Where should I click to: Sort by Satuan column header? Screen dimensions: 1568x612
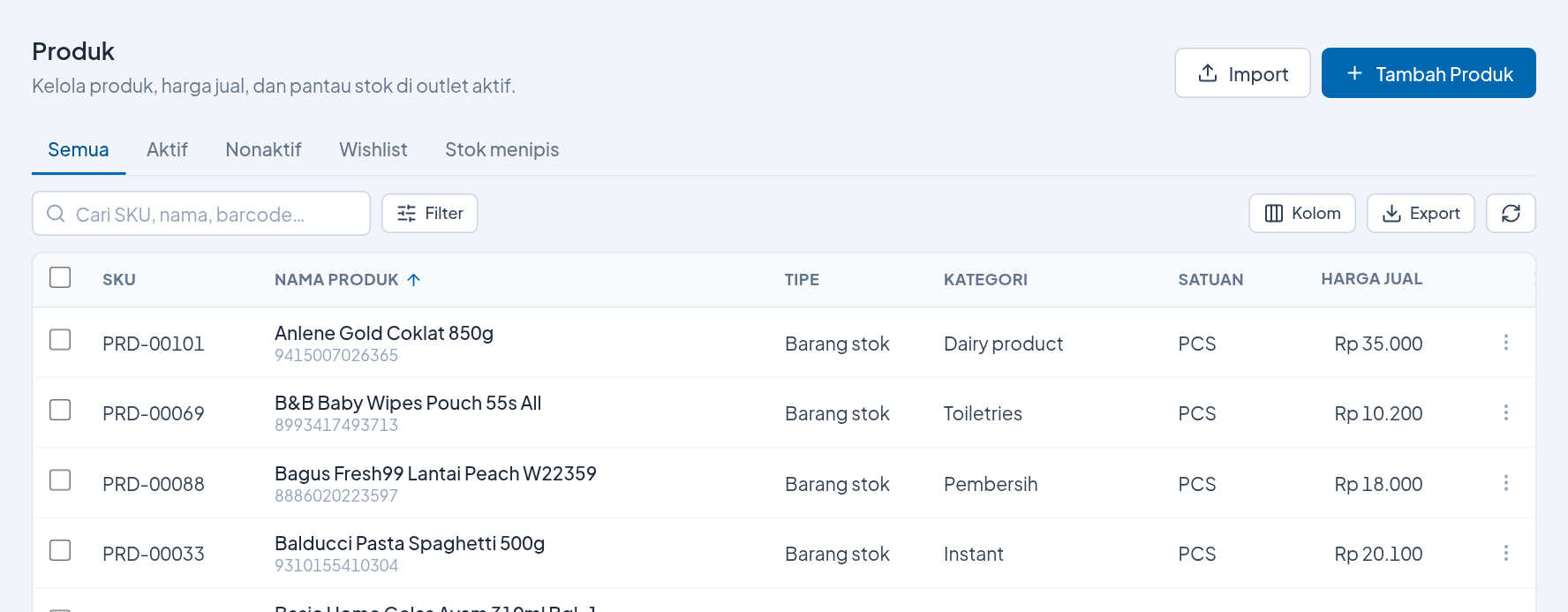(1210, 280)
